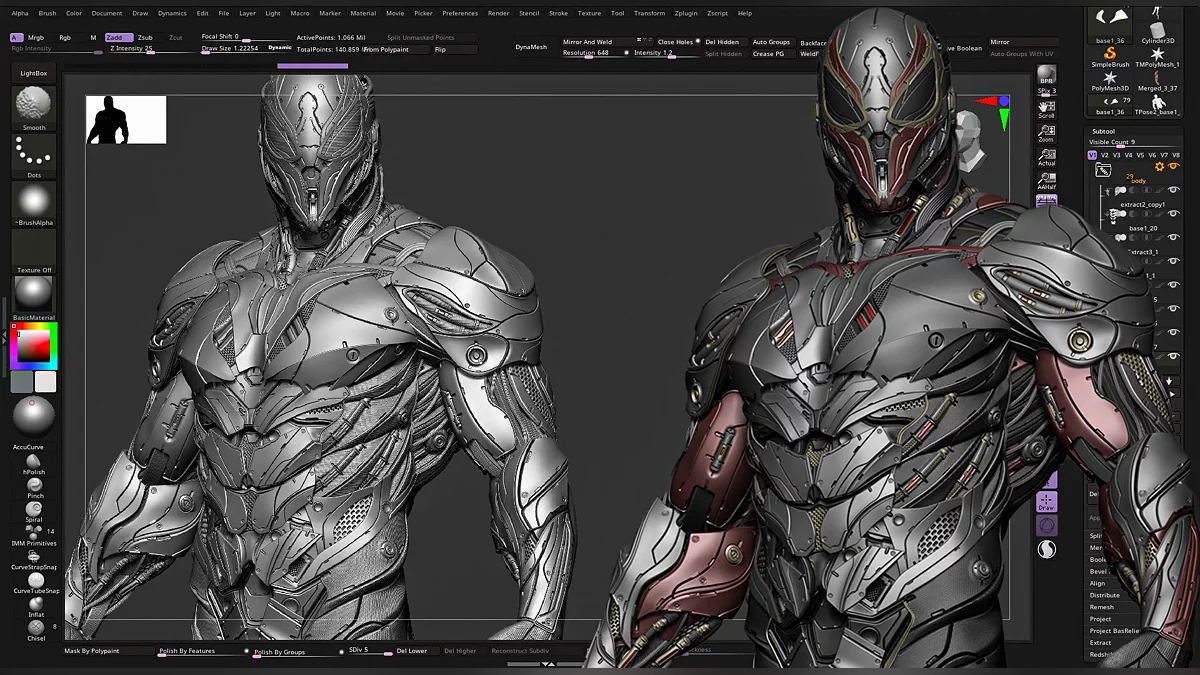
Task: Pick a color from the color square
Action: (x=33, y=346)
